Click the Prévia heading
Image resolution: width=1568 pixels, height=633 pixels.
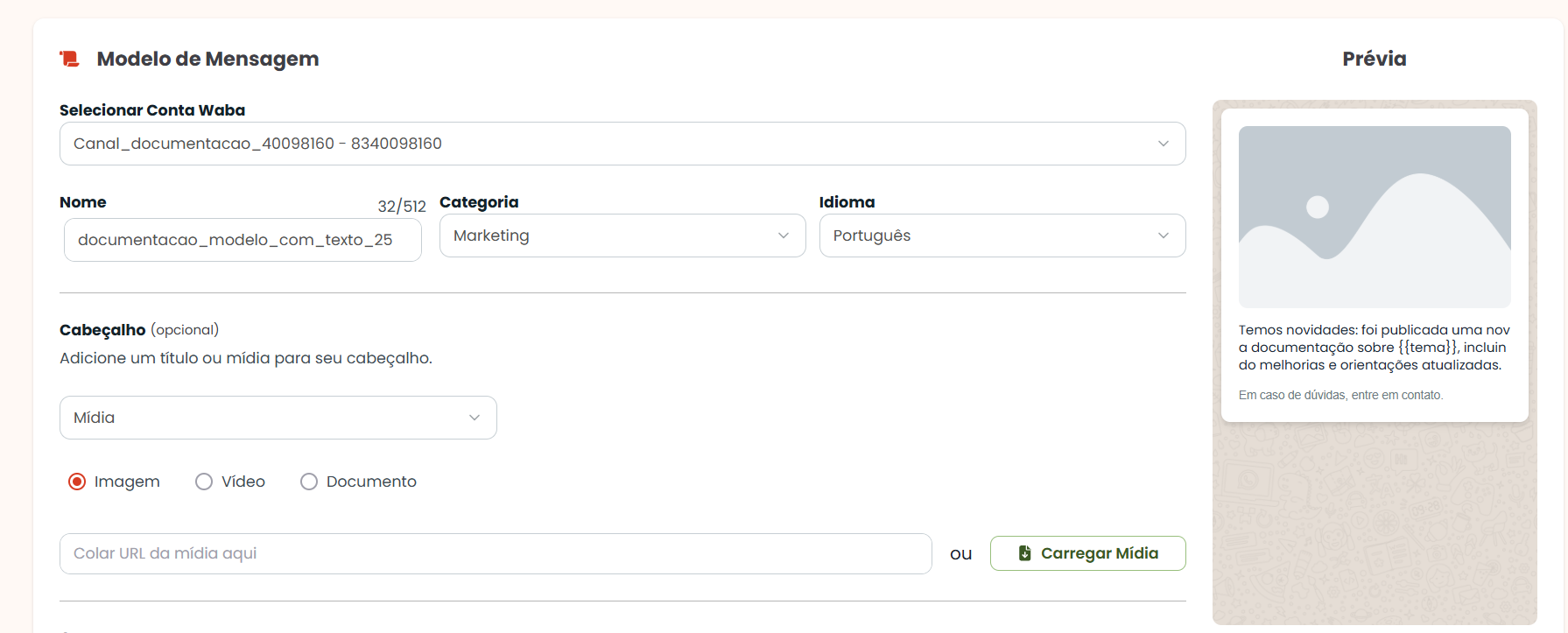tap(1375, 59)
